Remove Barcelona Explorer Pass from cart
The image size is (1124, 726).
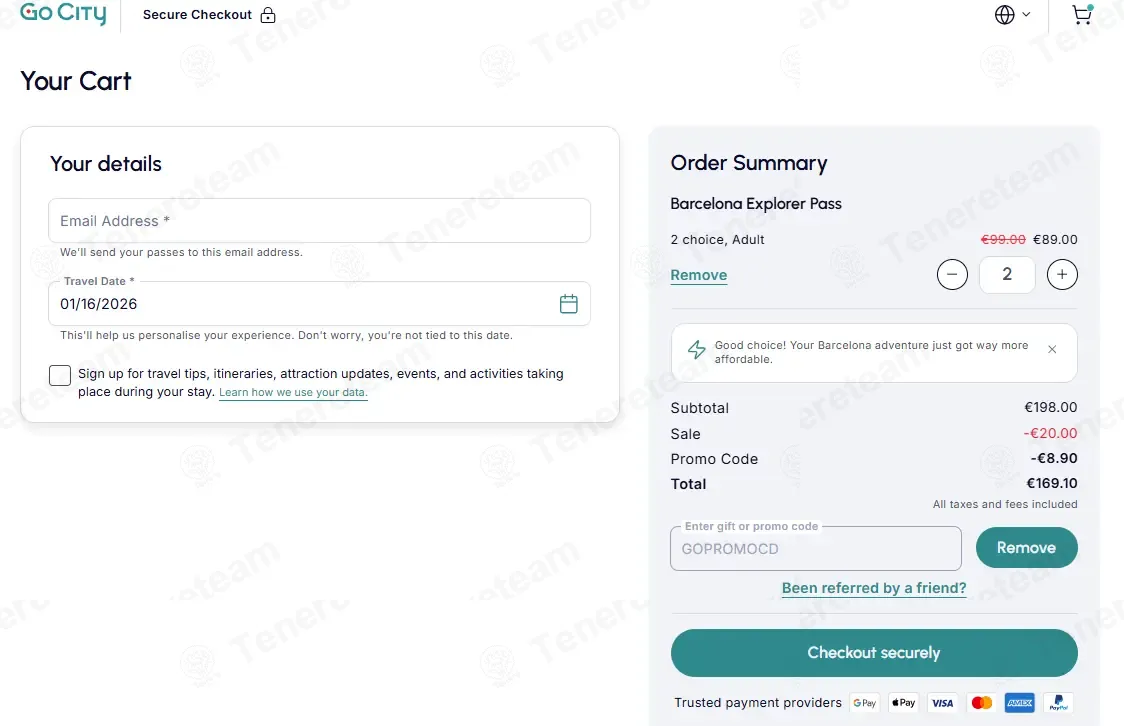698,275
